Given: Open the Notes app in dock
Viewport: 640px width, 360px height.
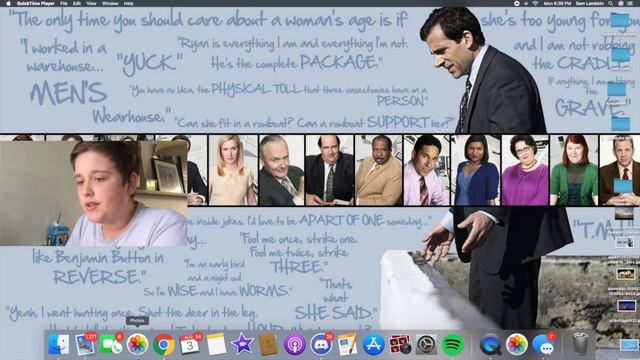Looking at the screenshot, I should [x=216, y=345].
